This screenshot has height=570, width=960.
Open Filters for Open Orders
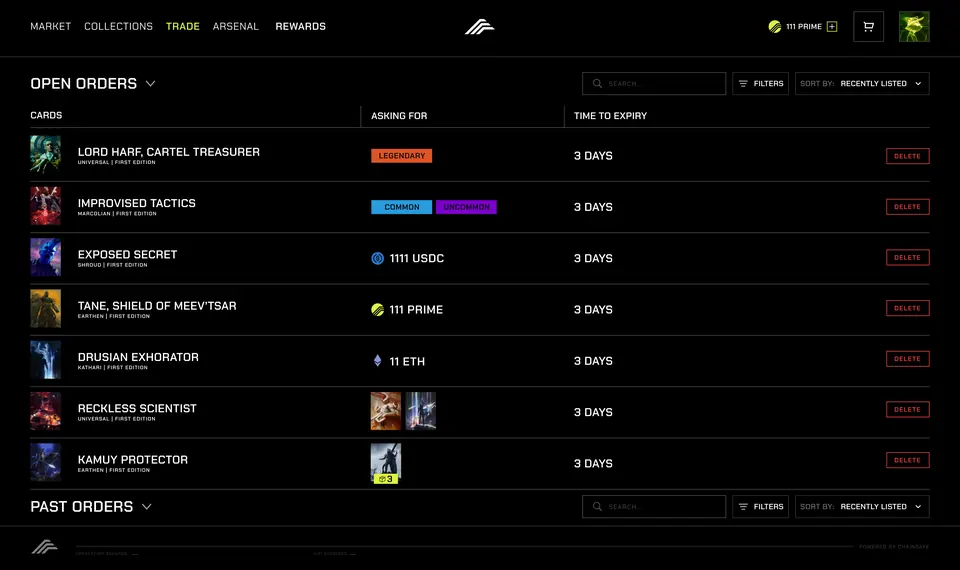click(760, 83)
